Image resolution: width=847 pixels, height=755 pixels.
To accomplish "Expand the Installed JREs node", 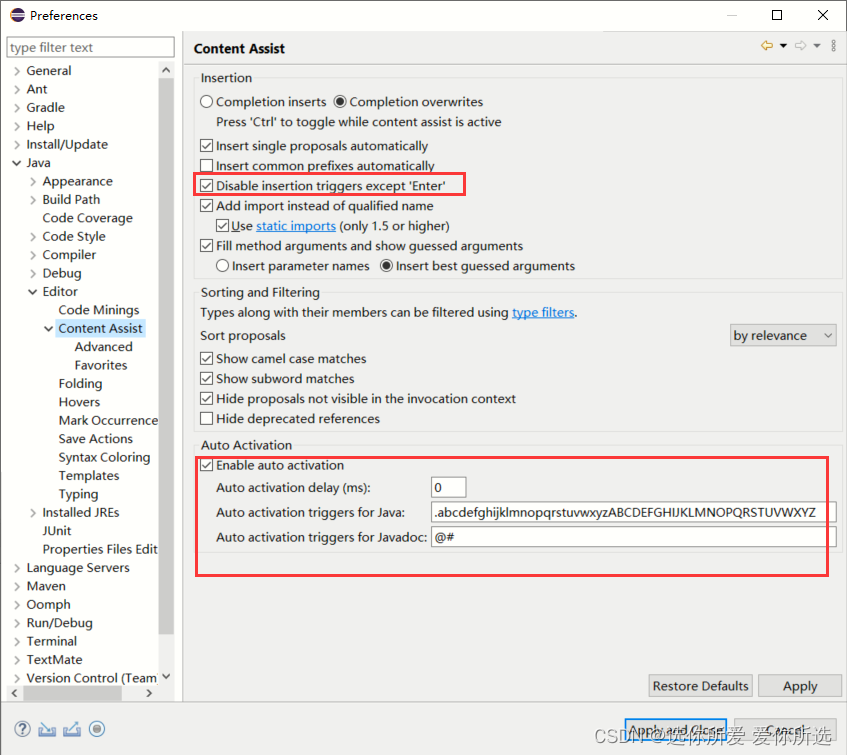I will point(33,513).
